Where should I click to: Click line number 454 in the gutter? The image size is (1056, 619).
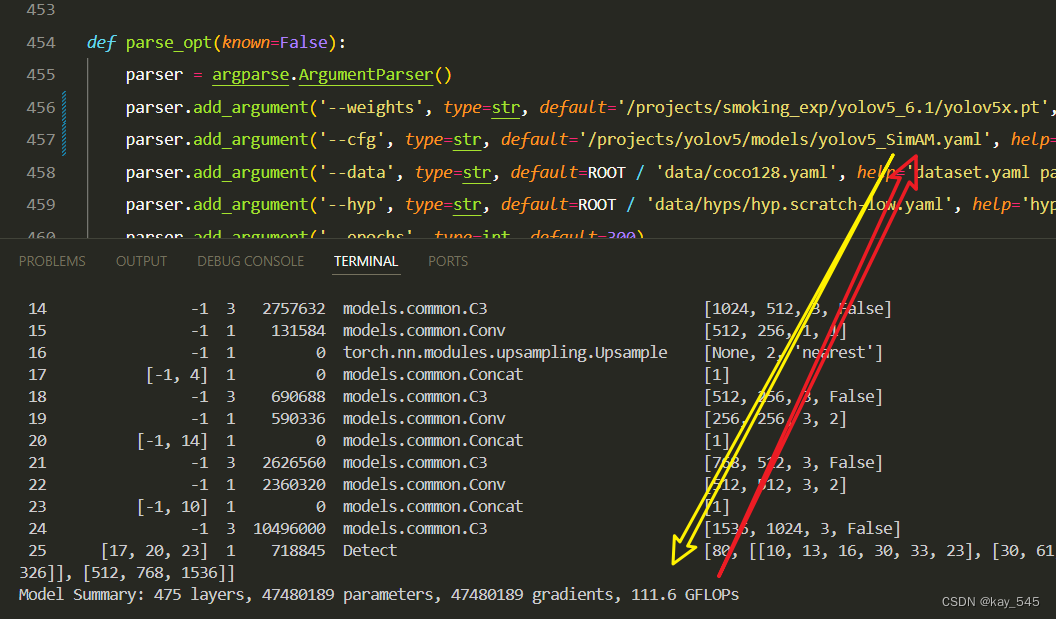tap(40, 42)
